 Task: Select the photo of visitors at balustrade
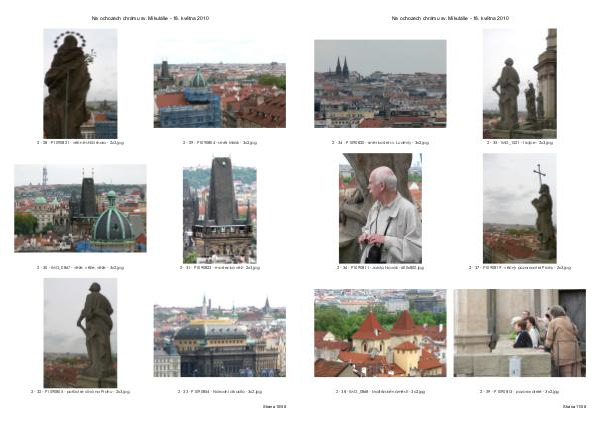point(519,333)
